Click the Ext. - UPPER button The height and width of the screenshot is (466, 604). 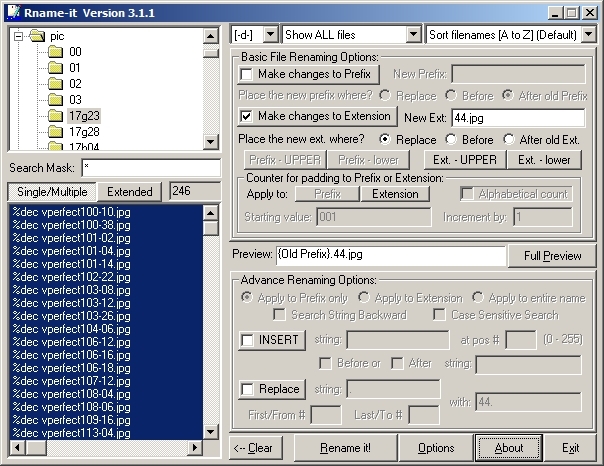465,160
